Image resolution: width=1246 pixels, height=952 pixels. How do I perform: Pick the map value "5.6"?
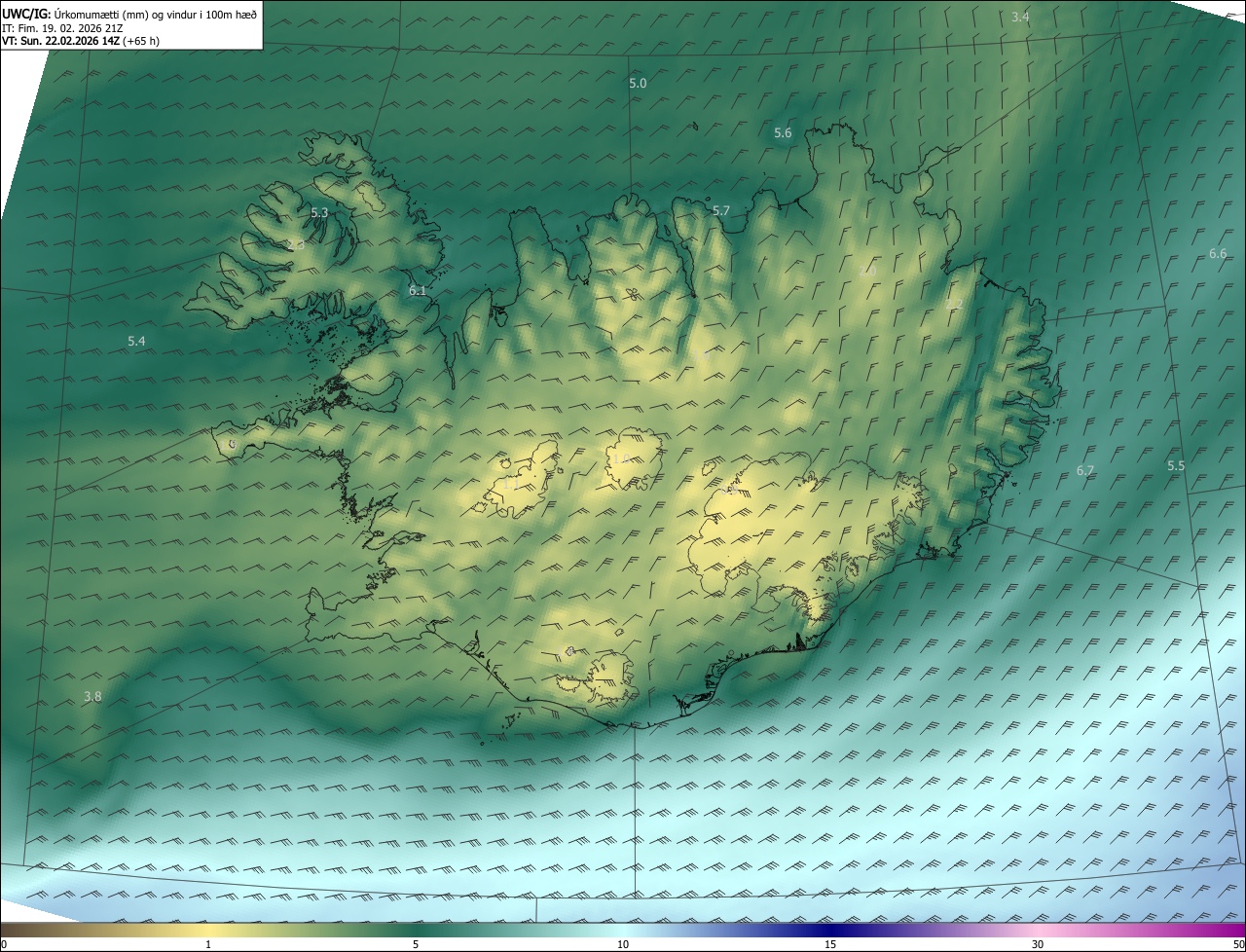tap(783, 132)
